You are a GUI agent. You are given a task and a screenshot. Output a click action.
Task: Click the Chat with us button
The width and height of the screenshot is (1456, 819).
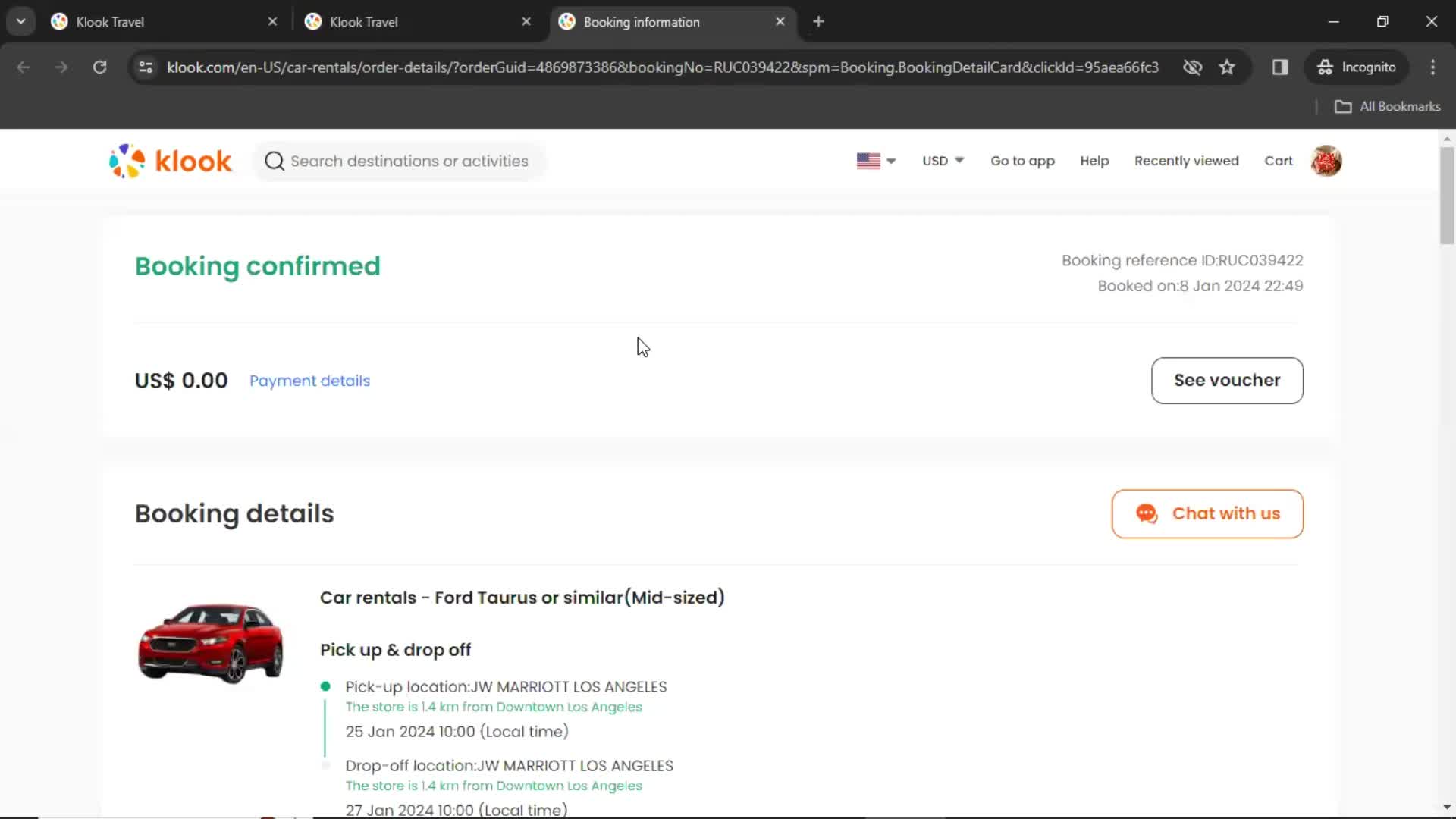[x=1207, y=513]
